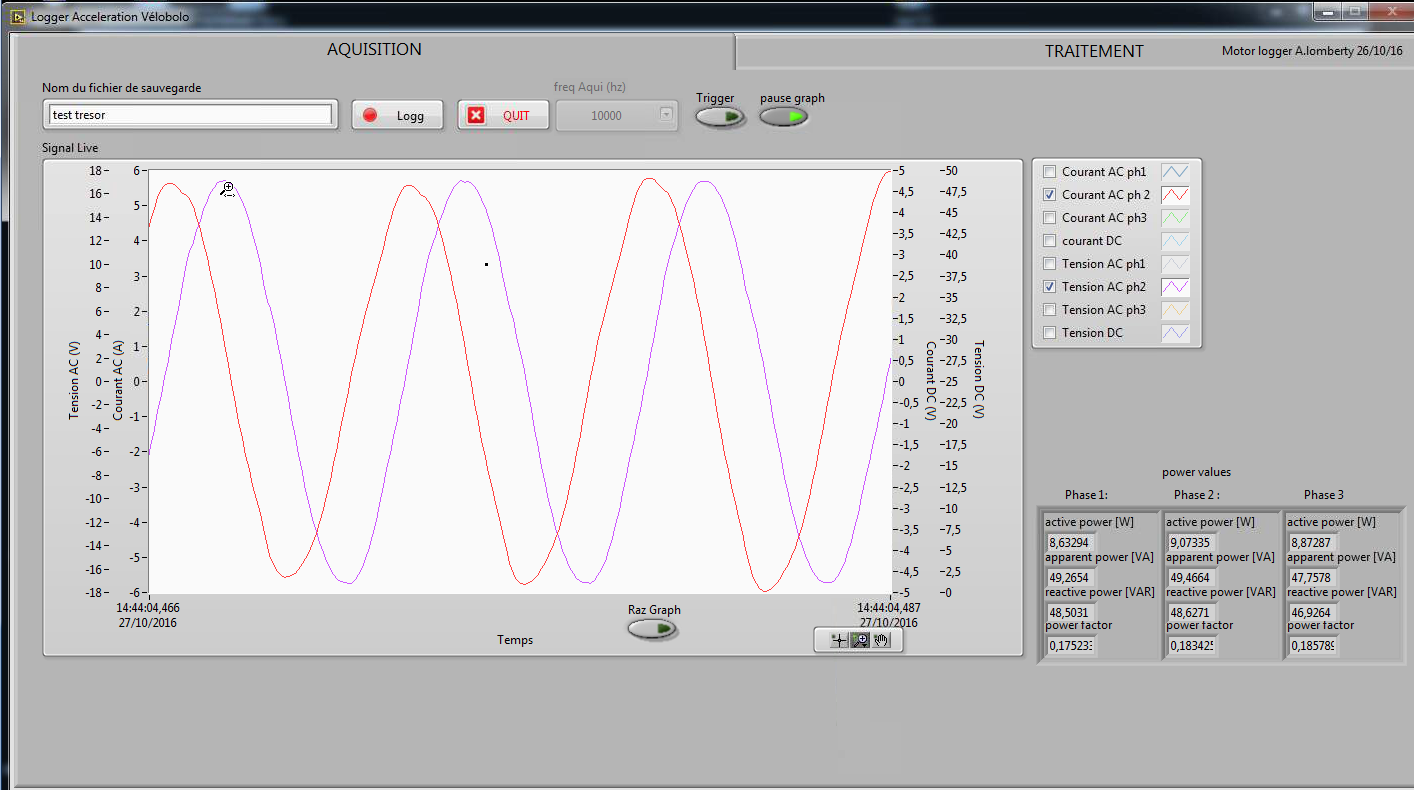1414x790 pixels.
Task: Enable the courant DC checkbox
Action: (x=1049, y=241)
